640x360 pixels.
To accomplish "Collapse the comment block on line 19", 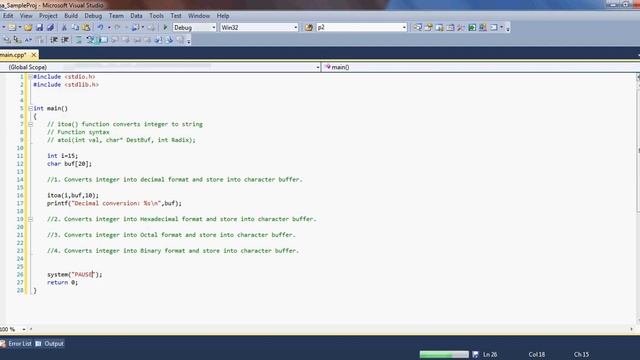I will click(x=30, y=219).
